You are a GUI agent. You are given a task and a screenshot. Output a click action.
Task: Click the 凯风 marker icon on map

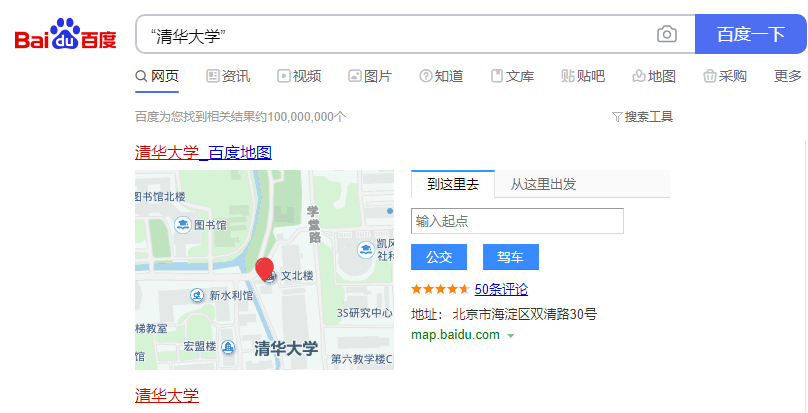tap(365, 250)
